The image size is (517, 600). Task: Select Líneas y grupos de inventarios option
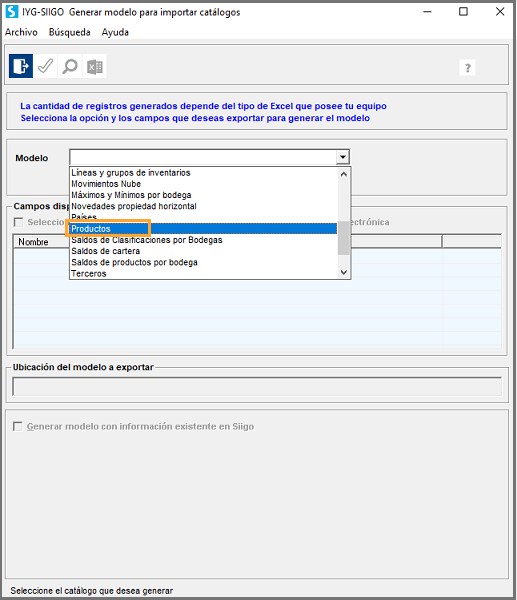[x=204, y=173]
